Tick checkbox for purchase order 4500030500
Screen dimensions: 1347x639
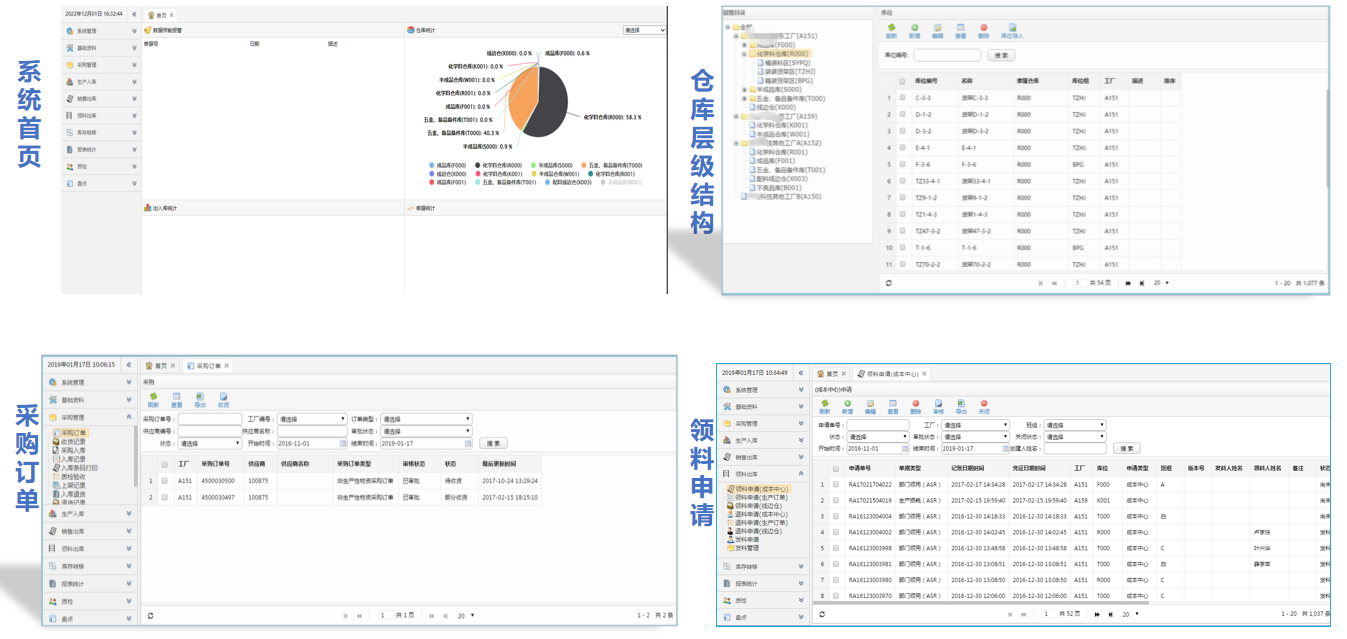[164, 481]
